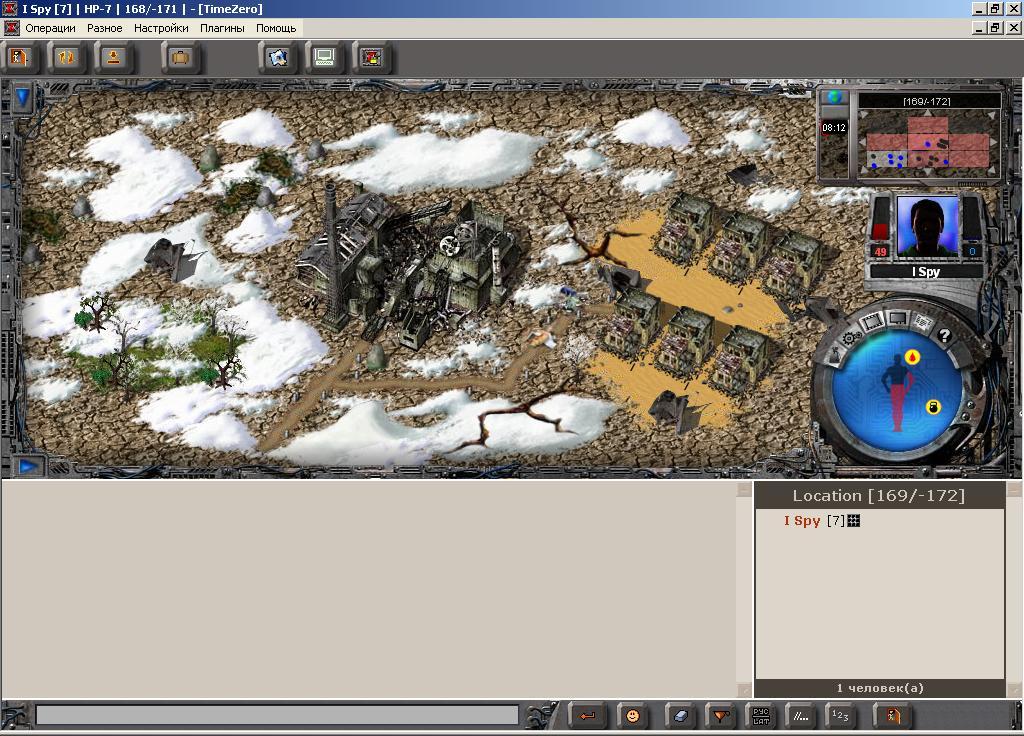
Task: Click the right arrow of the minimap
Action: tap(993, 142)
